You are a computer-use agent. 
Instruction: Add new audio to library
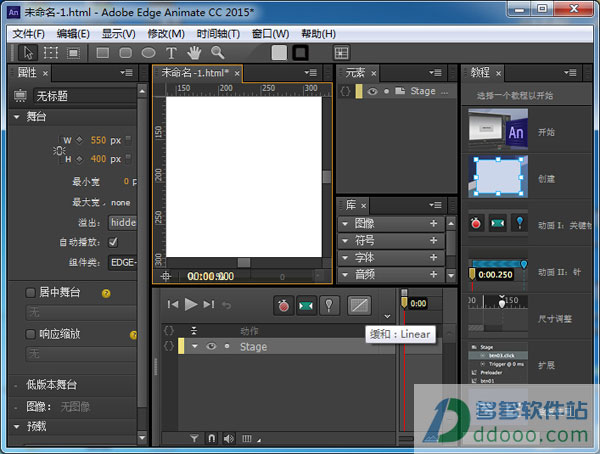click(x=434, y=274)
